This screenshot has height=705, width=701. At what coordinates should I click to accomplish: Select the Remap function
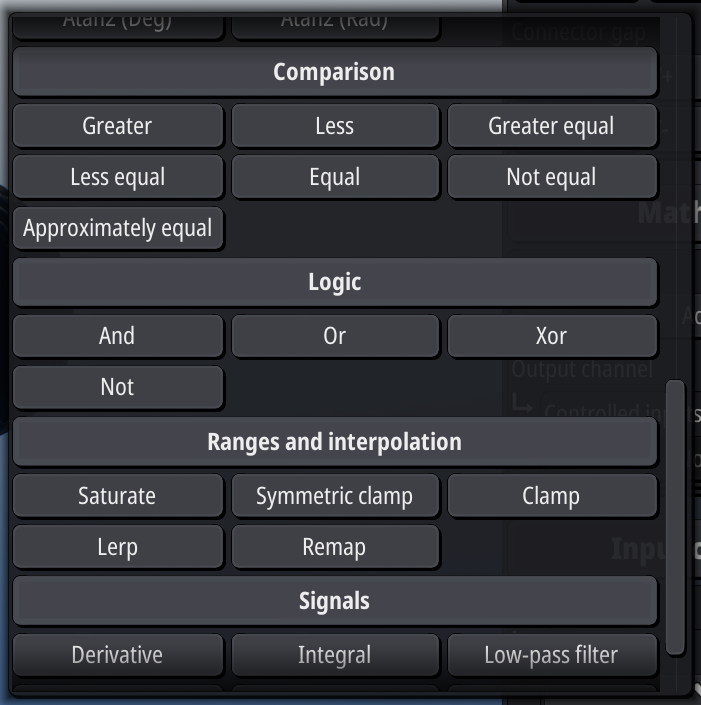335,547
